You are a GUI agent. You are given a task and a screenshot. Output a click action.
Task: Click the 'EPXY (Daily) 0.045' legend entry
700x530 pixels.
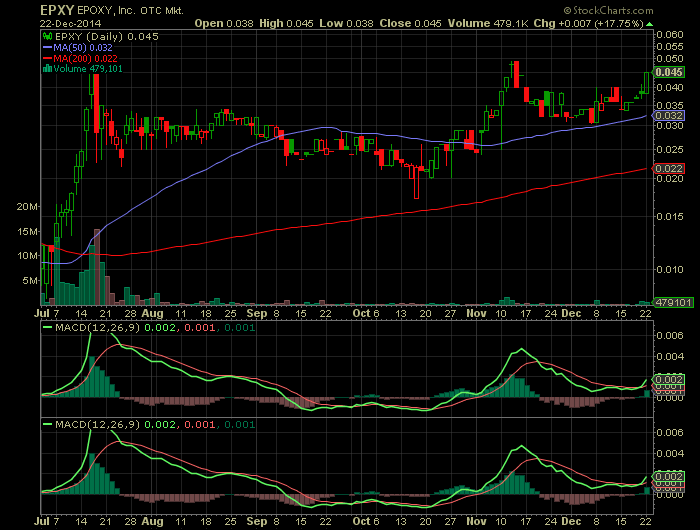click(106, 37)
